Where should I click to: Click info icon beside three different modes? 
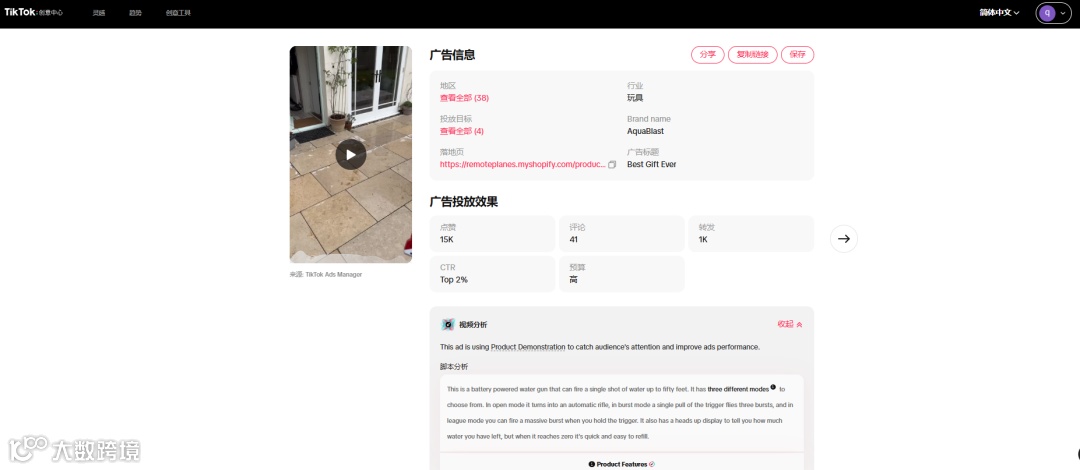pos(773,387)
